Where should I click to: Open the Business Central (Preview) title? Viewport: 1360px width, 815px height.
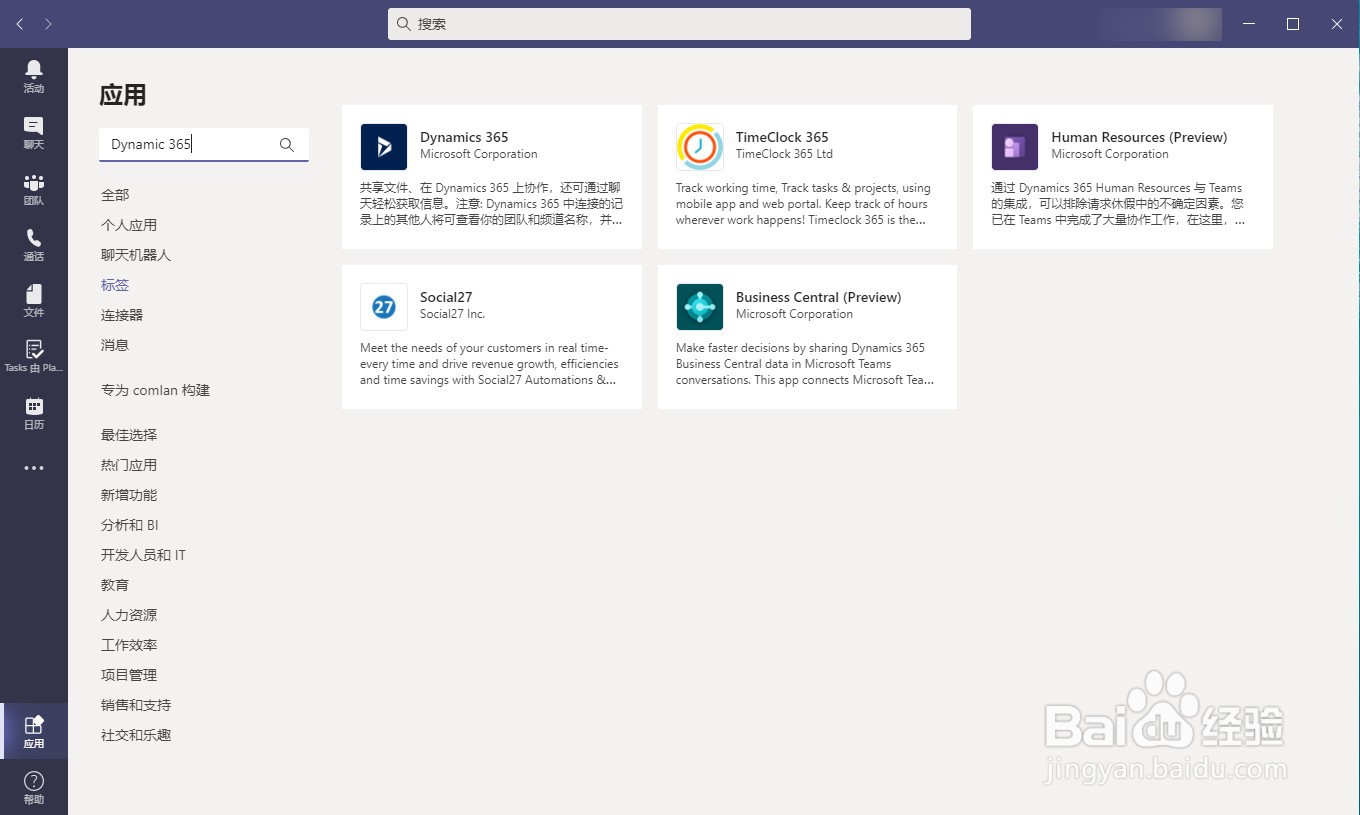pos(818,297)
